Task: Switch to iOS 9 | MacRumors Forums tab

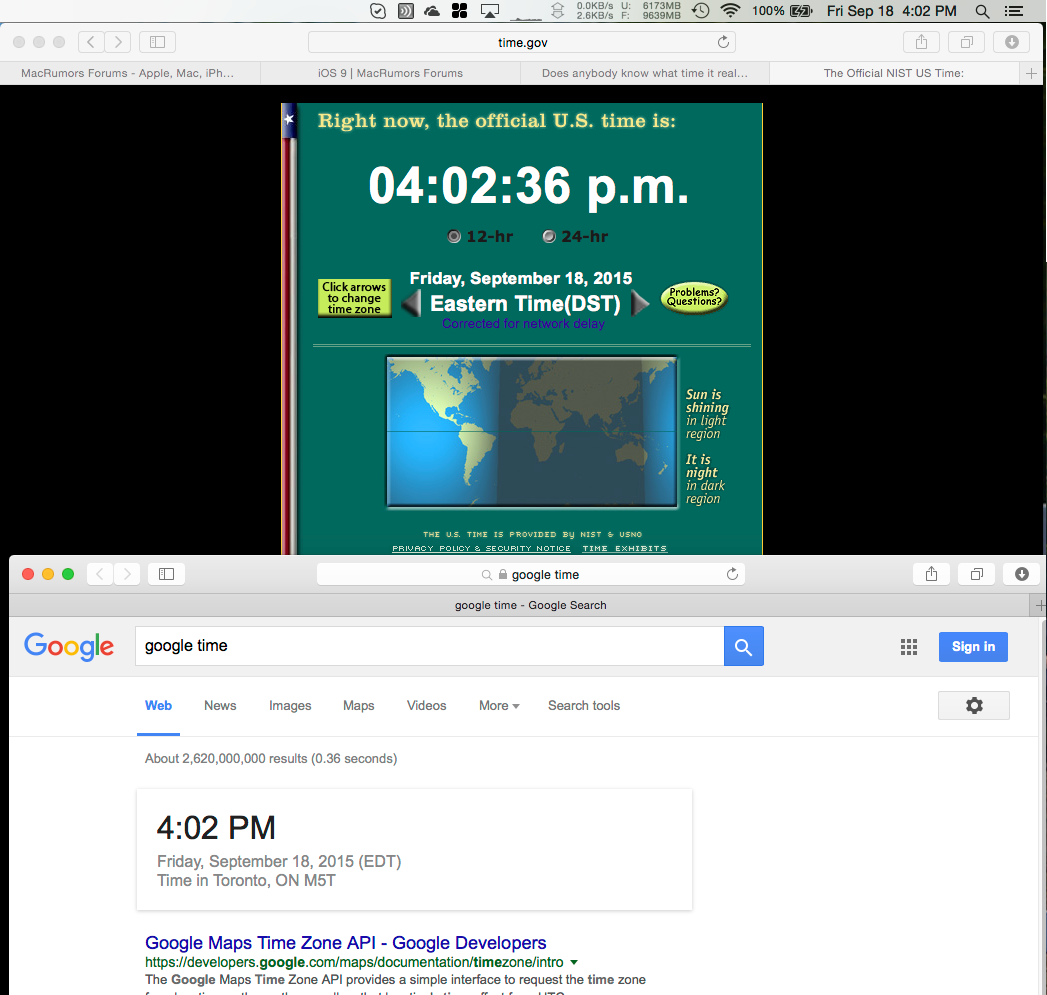Action: [391, 73]
